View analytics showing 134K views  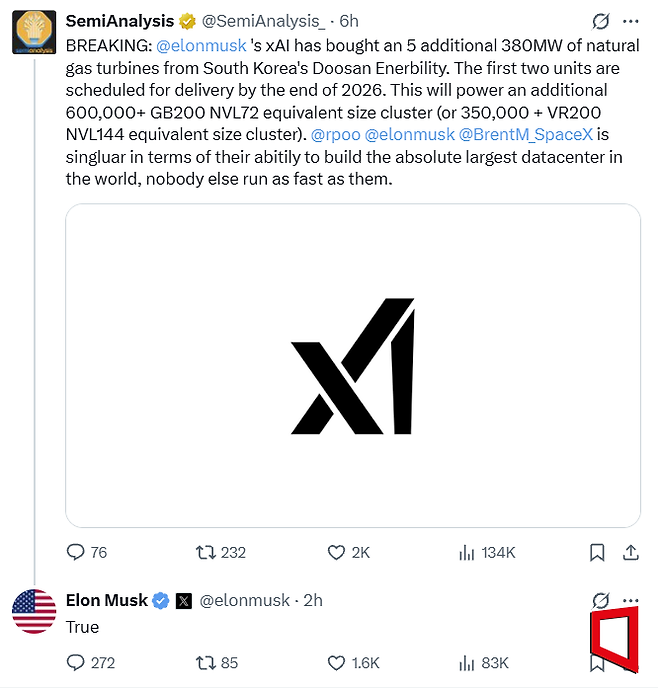467,552
